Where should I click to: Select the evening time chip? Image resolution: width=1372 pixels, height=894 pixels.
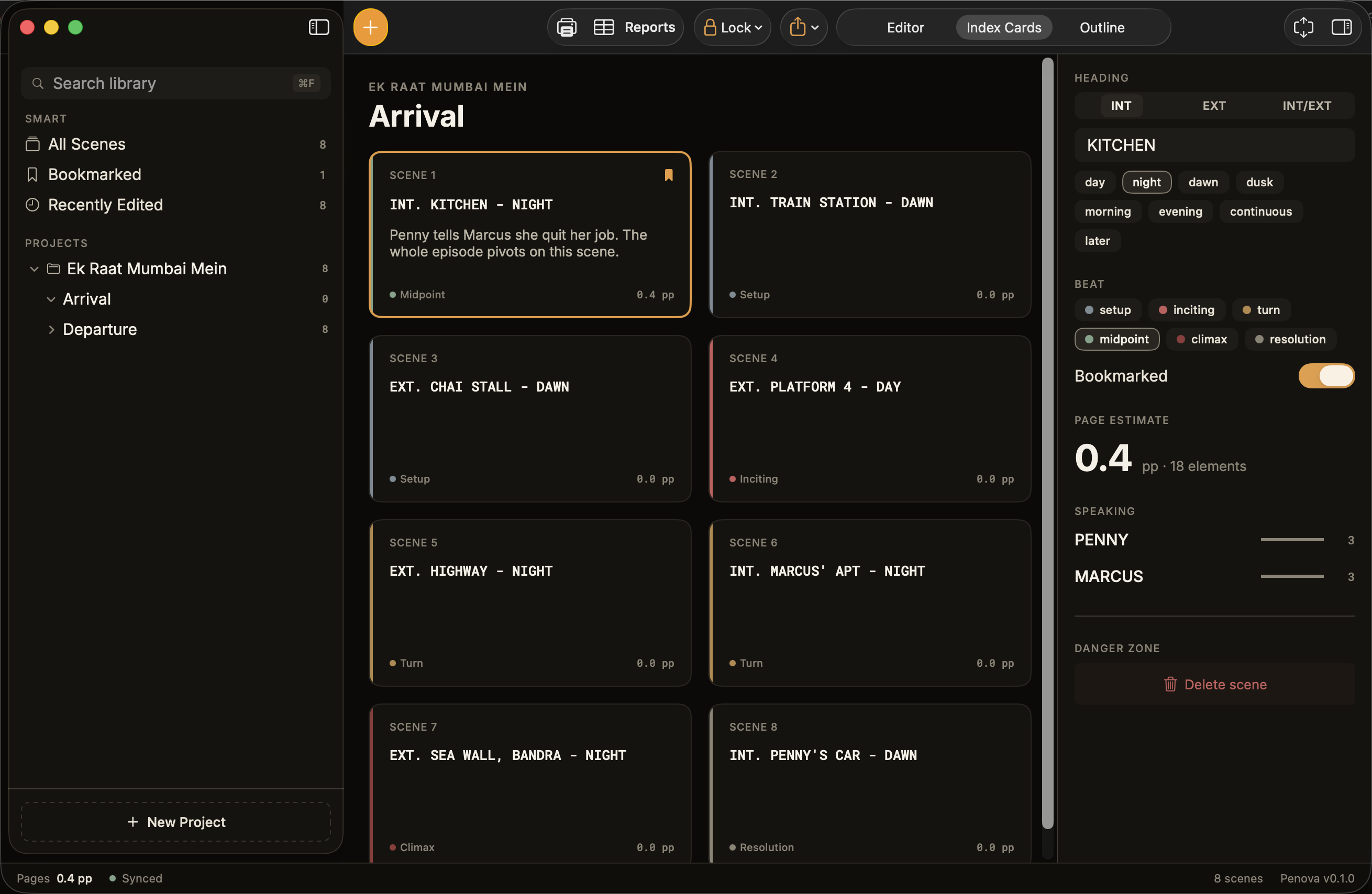pos(1180,211)
